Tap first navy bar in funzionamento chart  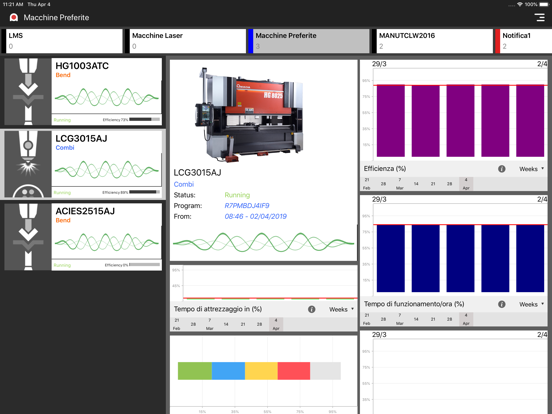[x=391, y=258]
